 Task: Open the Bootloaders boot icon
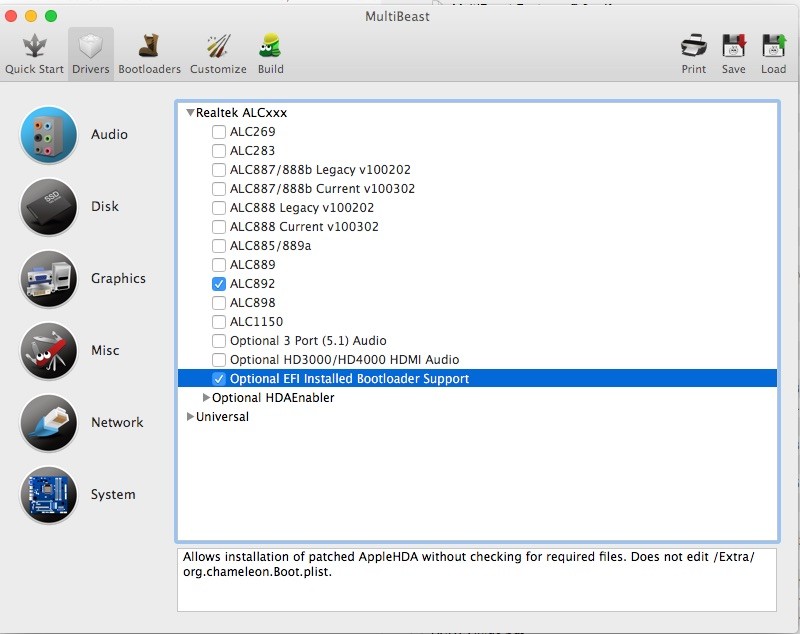(149, 45)
